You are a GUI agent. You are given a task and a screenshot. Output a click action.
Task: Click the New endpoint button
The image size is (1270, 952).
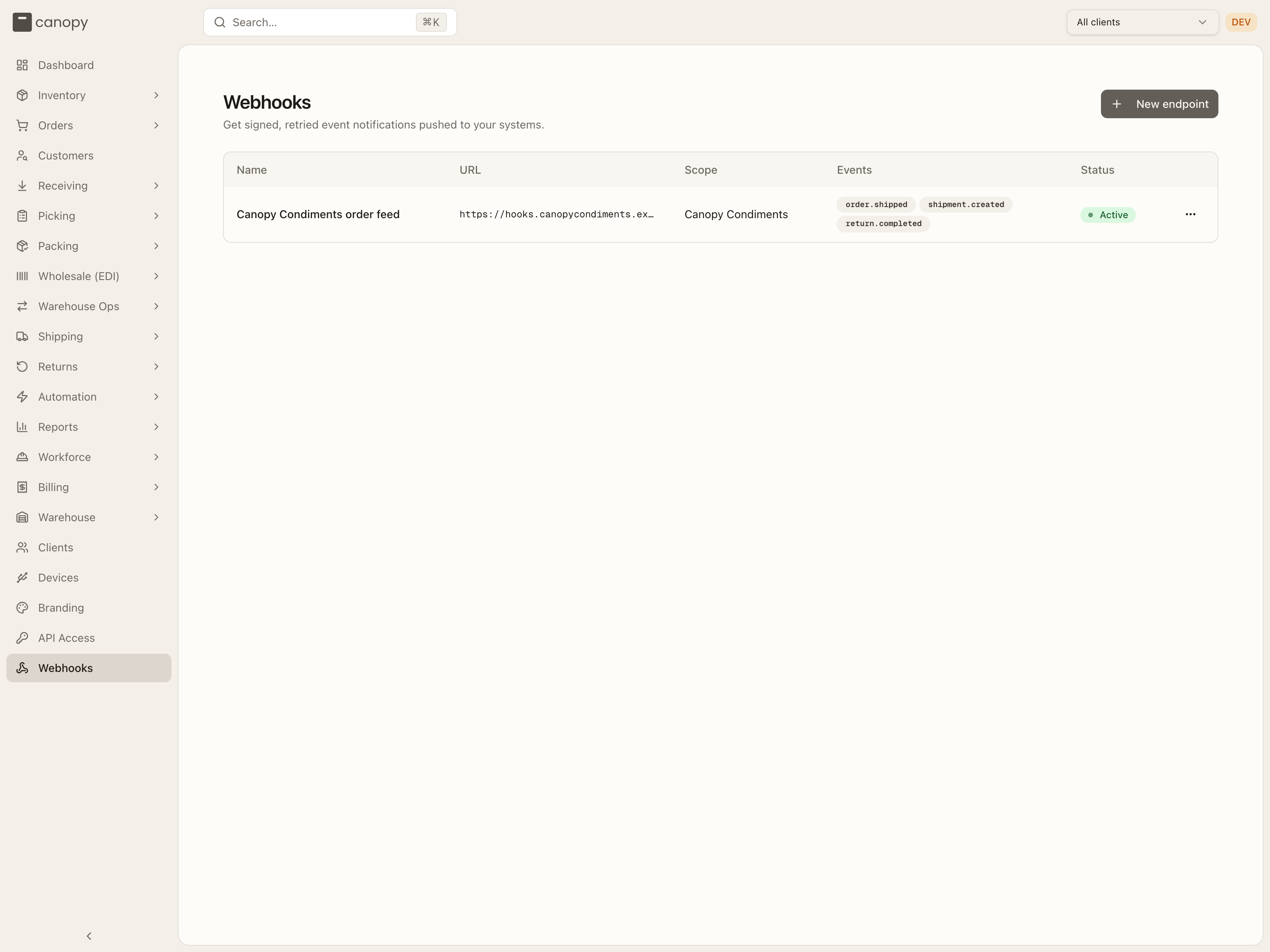tap(1159, 104)
